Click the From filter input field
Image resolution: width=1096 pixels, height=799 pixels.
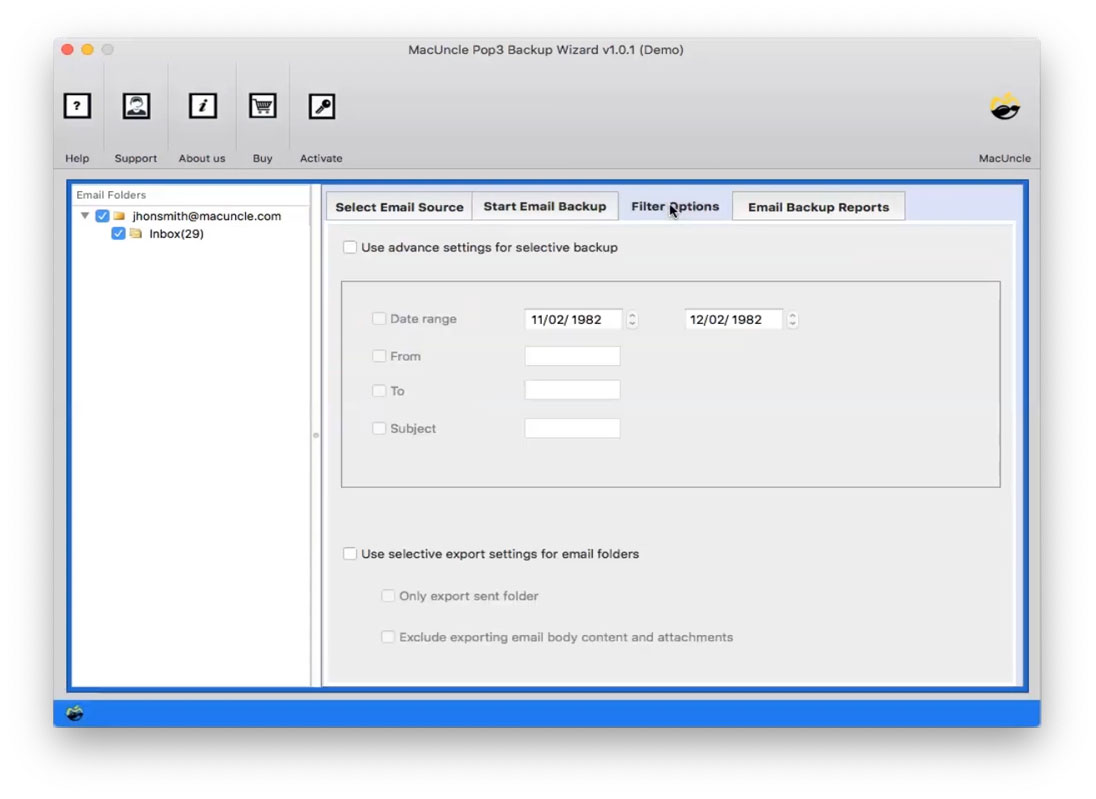point(572,354)
